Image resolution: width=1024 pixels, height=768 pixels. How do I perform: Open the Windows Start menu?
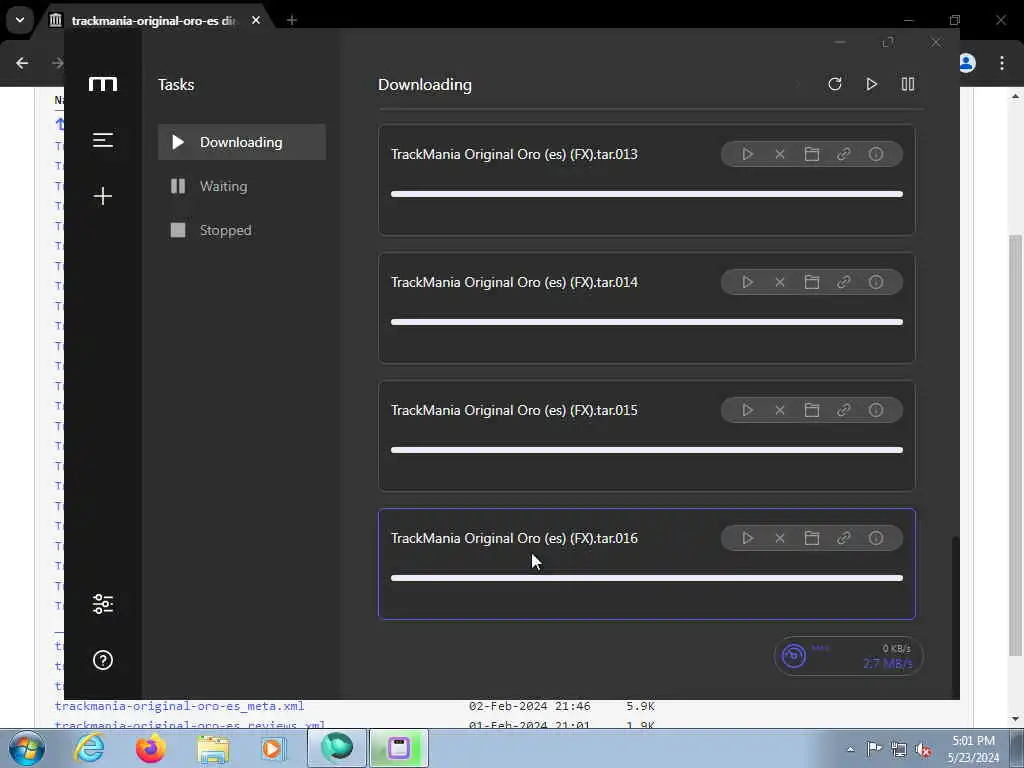pyautogui.click(x=27, y=748)
